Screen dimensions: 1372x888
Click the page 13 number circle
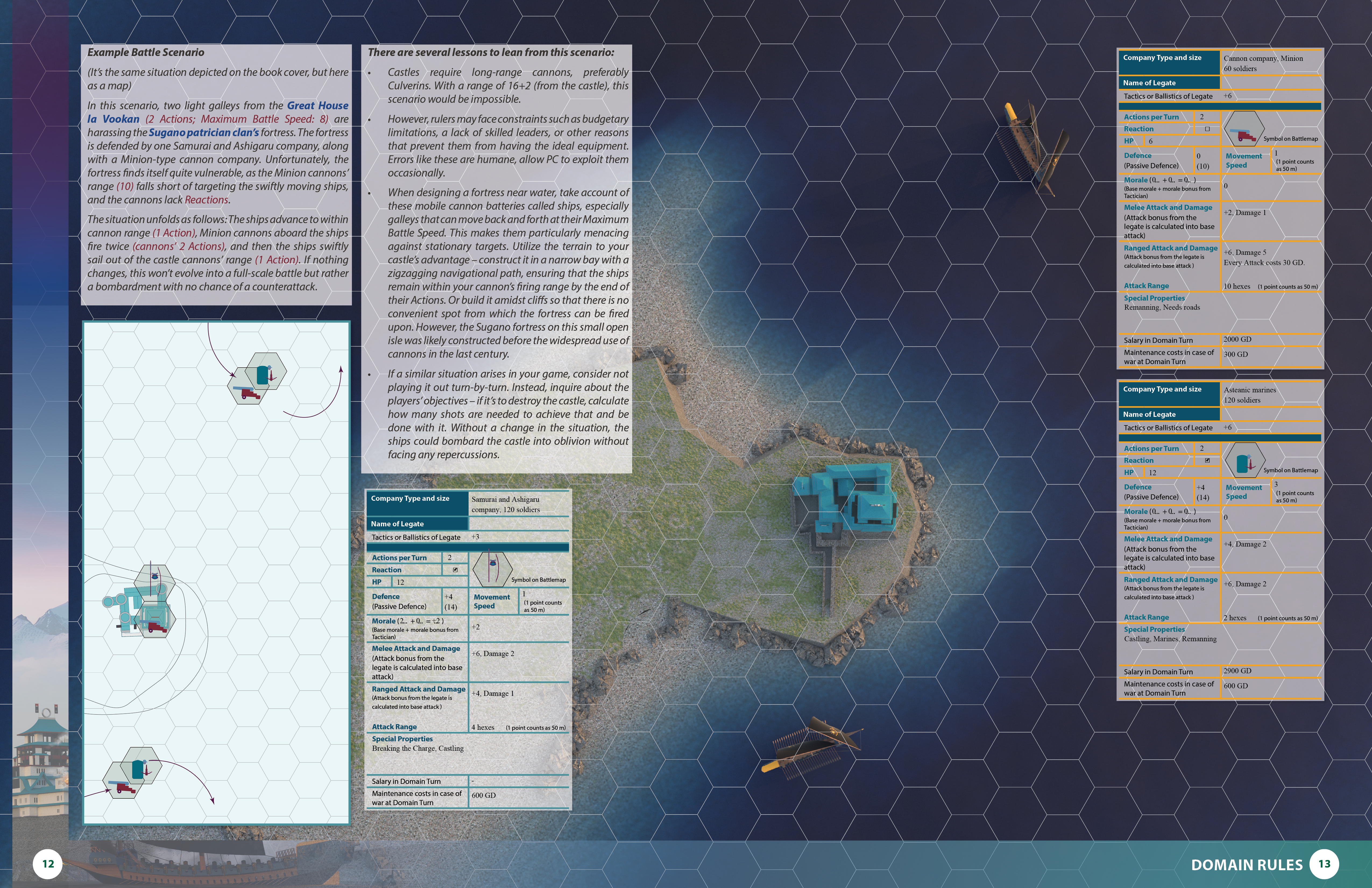click(1324, 864)
